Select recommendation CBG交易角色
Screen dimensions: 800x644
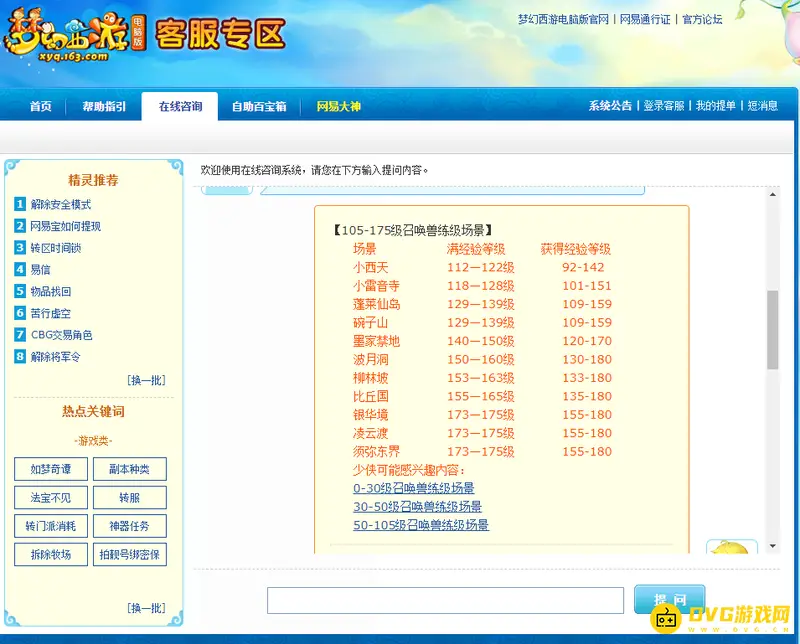point(62,335)
